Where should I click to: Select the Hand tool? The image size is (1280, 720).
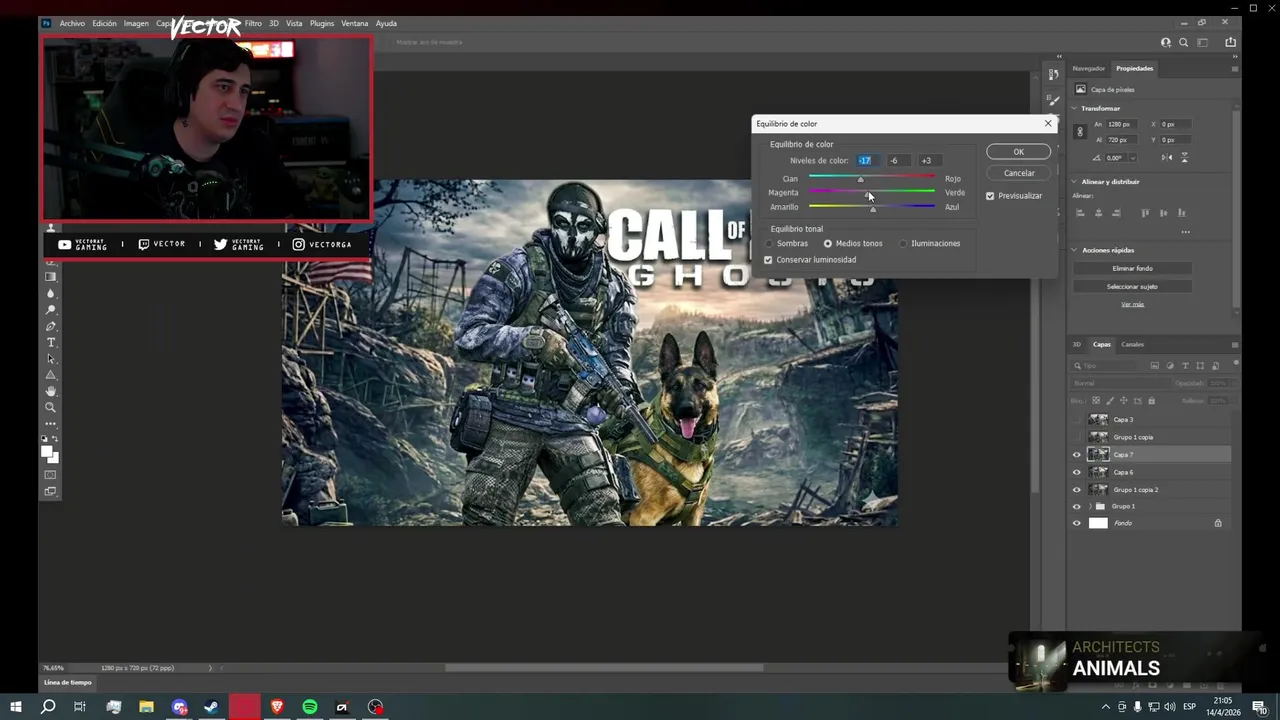click(x=51, y=391)
